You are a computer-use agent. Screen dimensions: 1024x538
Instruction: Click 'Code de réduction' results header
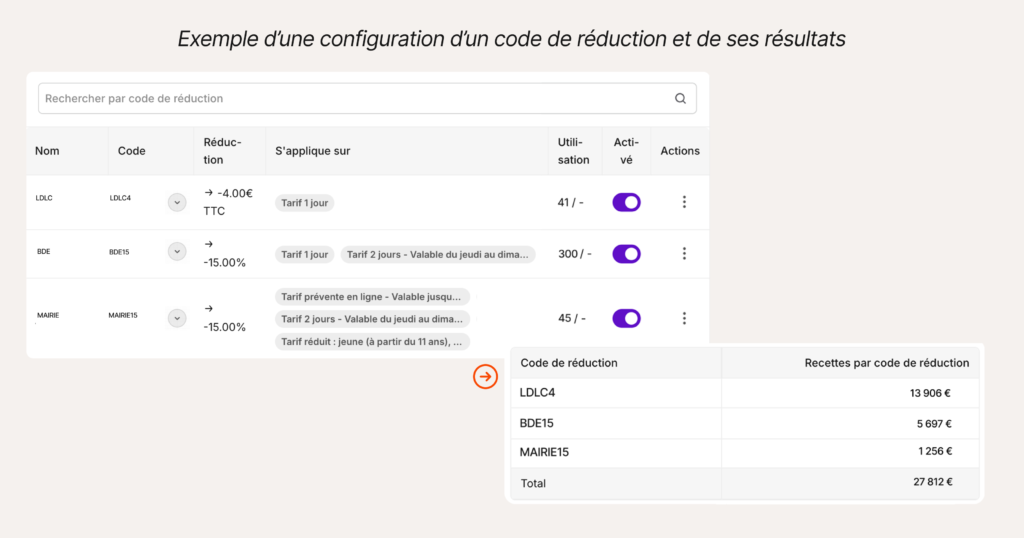[x=569, y=363]
